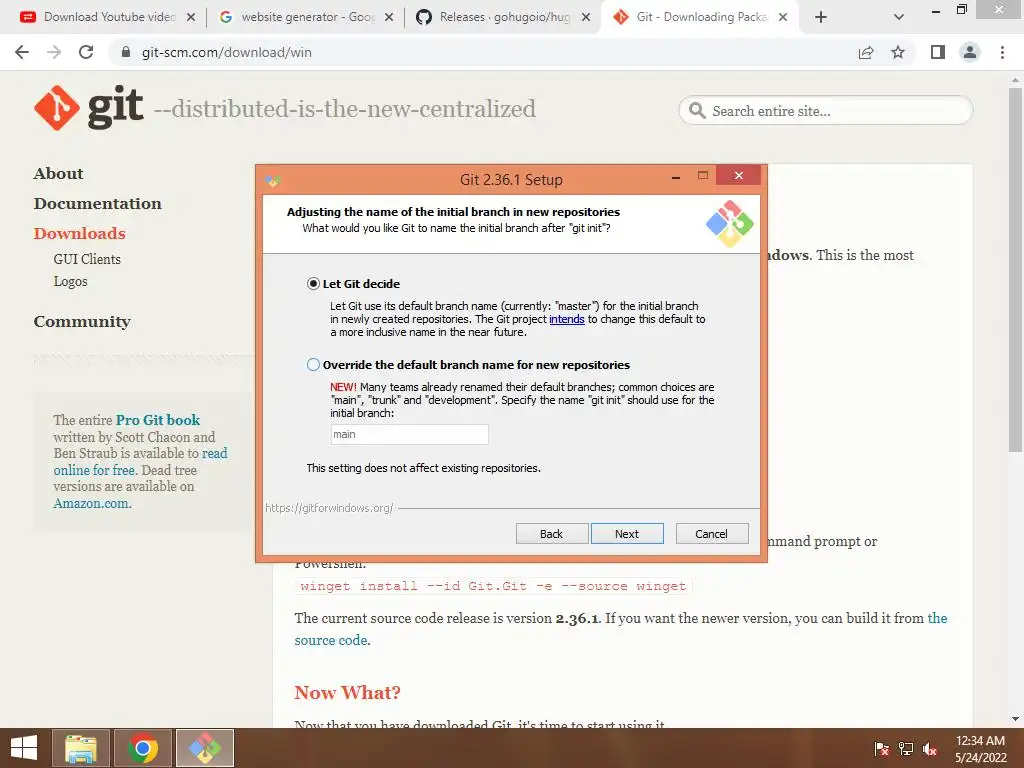Open the 'intends' hyperlink in setup text

pos(567,319)
